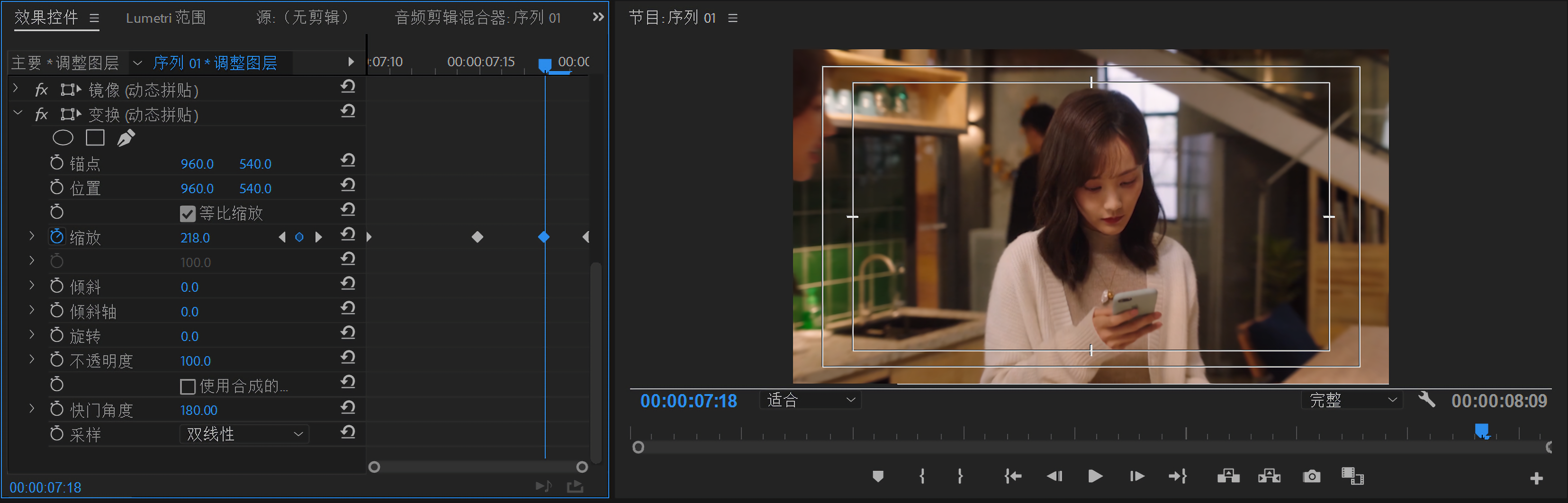The height and width of the screenshot is (503, 1568).
Task: Show or hide timeline view arrow
Action: (x=351, y=62)
